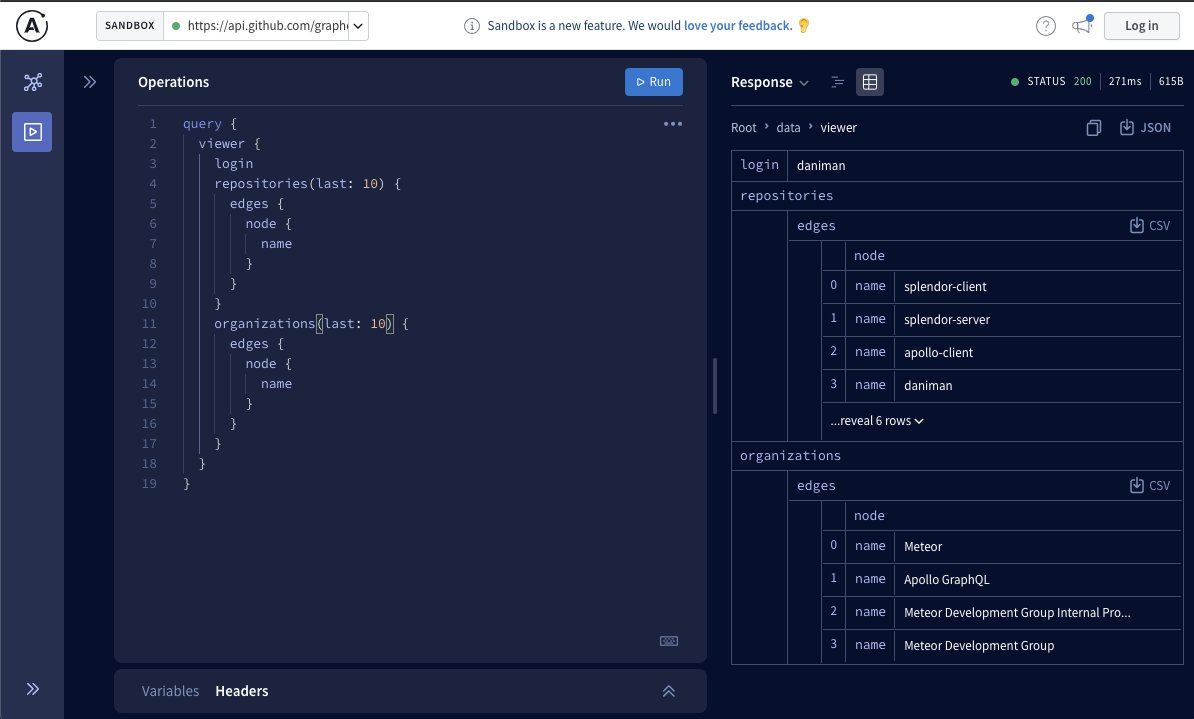
Task: Click the 271ms response time
Action: pyautogui.click(x=1125, y=81)
